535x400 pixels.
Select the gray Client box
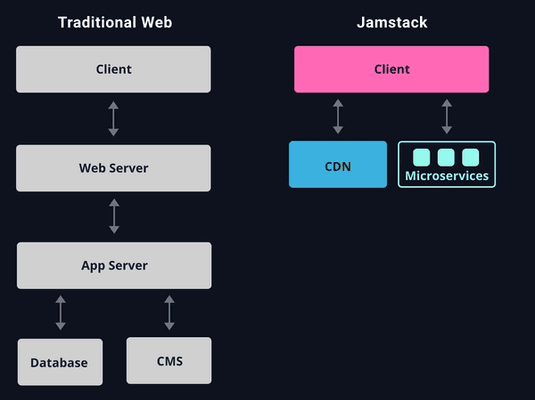pos(113,69)
